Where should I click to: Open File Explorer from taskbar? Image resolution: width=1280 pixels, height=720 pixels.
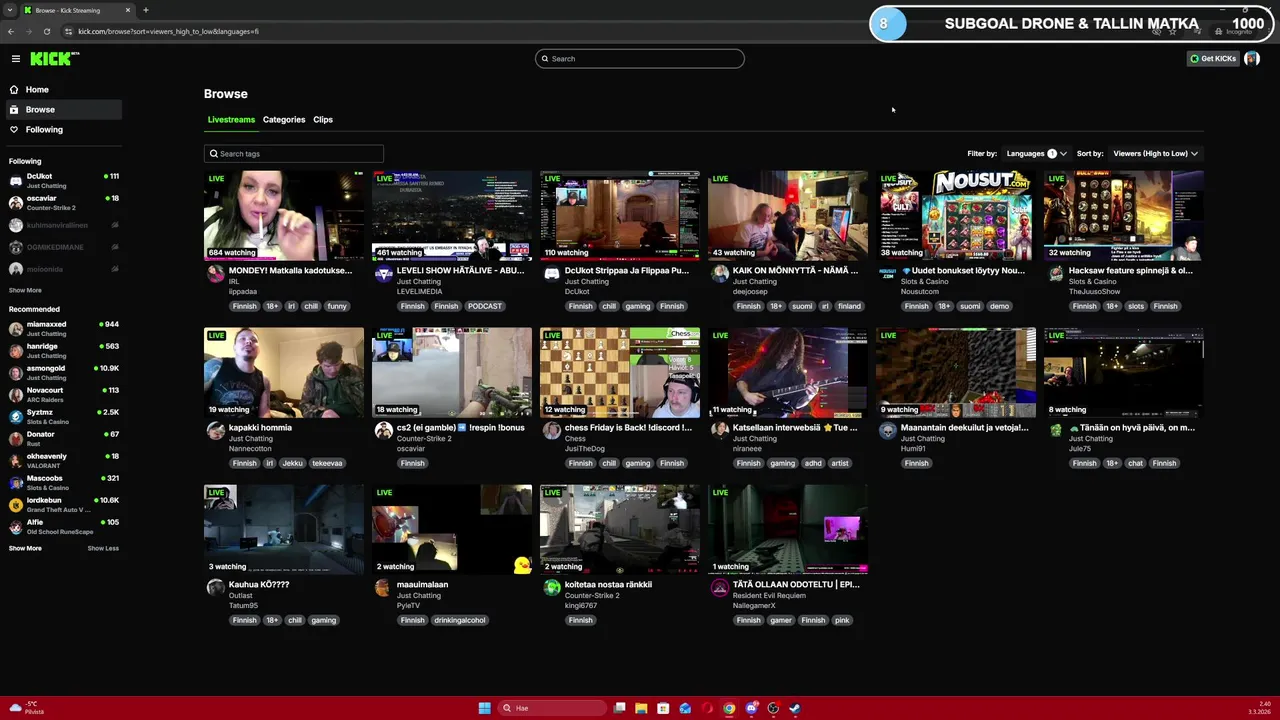click(641, 708)
